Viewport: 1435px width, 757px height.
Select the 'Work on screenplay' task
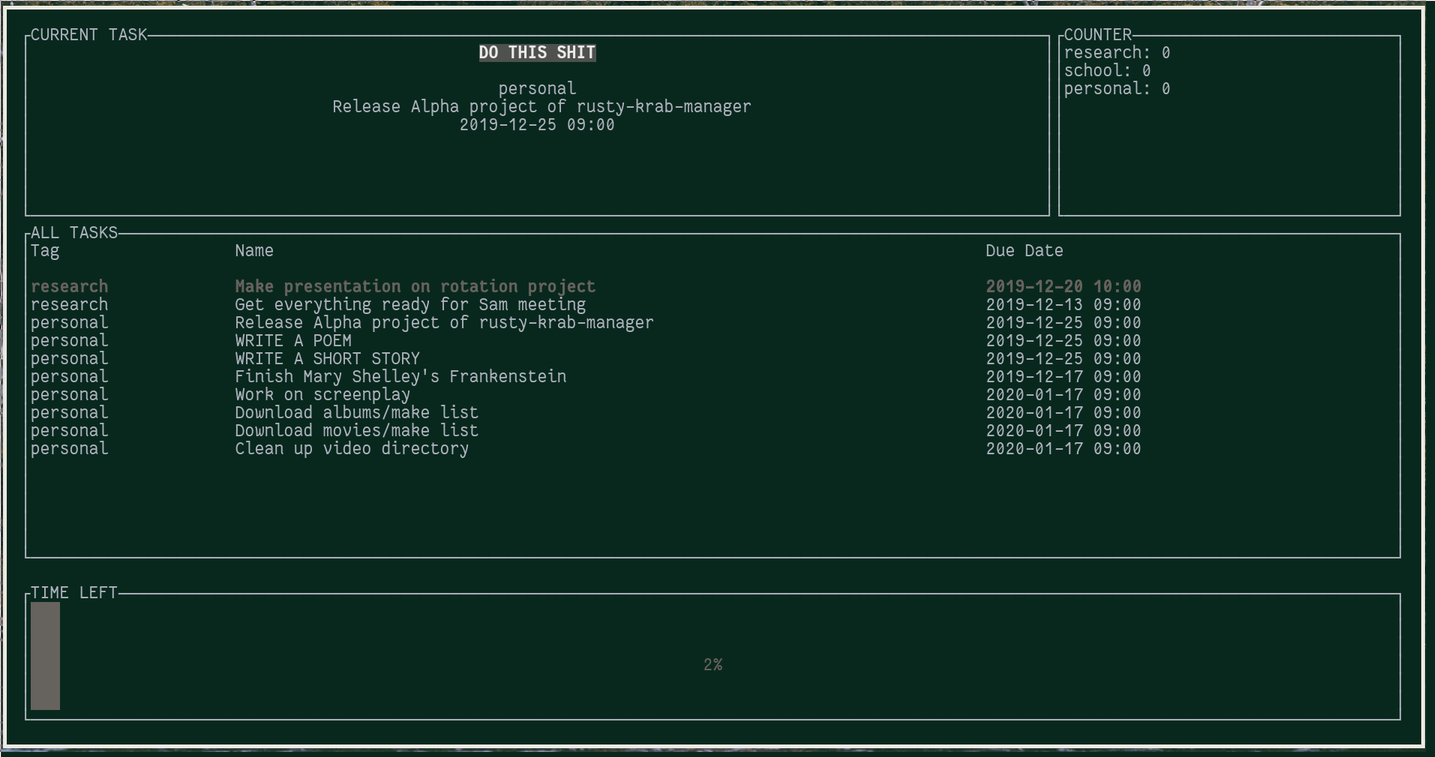[586, 395]
